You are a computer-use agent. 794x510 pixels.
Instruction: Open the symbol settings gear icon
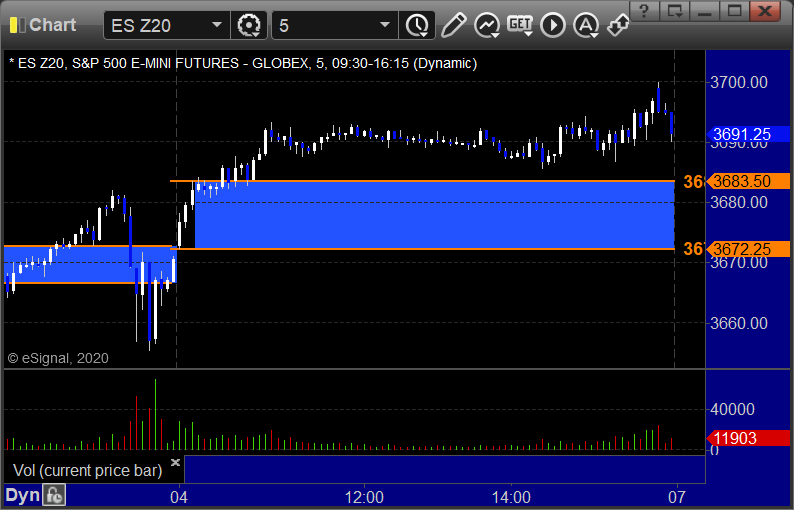tap(249, 25)
